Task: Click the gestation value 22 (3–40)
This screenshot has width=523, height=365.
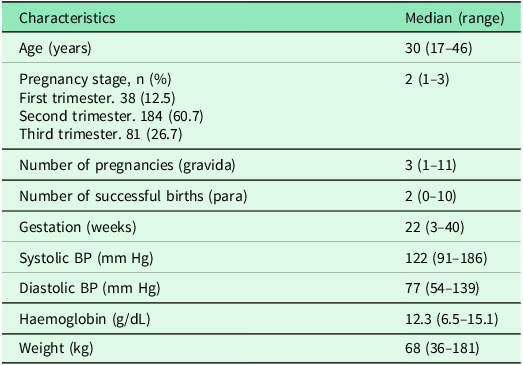Action: pos(435,227)
